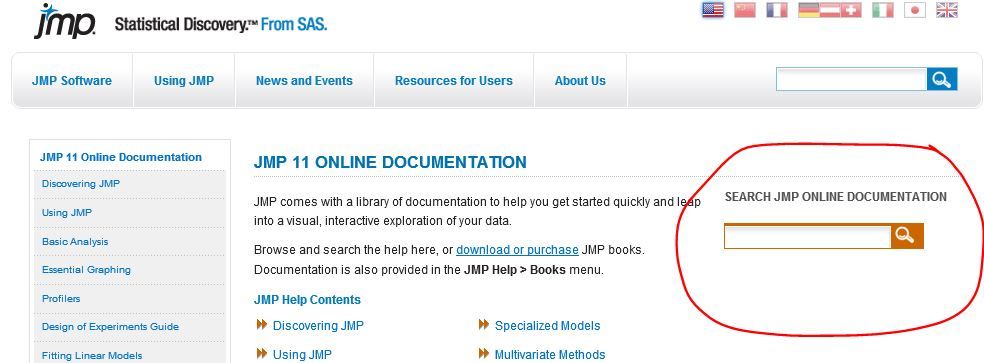The width and height of the screenshot is (984, 363).
Task: Select the United States flag icon
Action: (712, 10)
